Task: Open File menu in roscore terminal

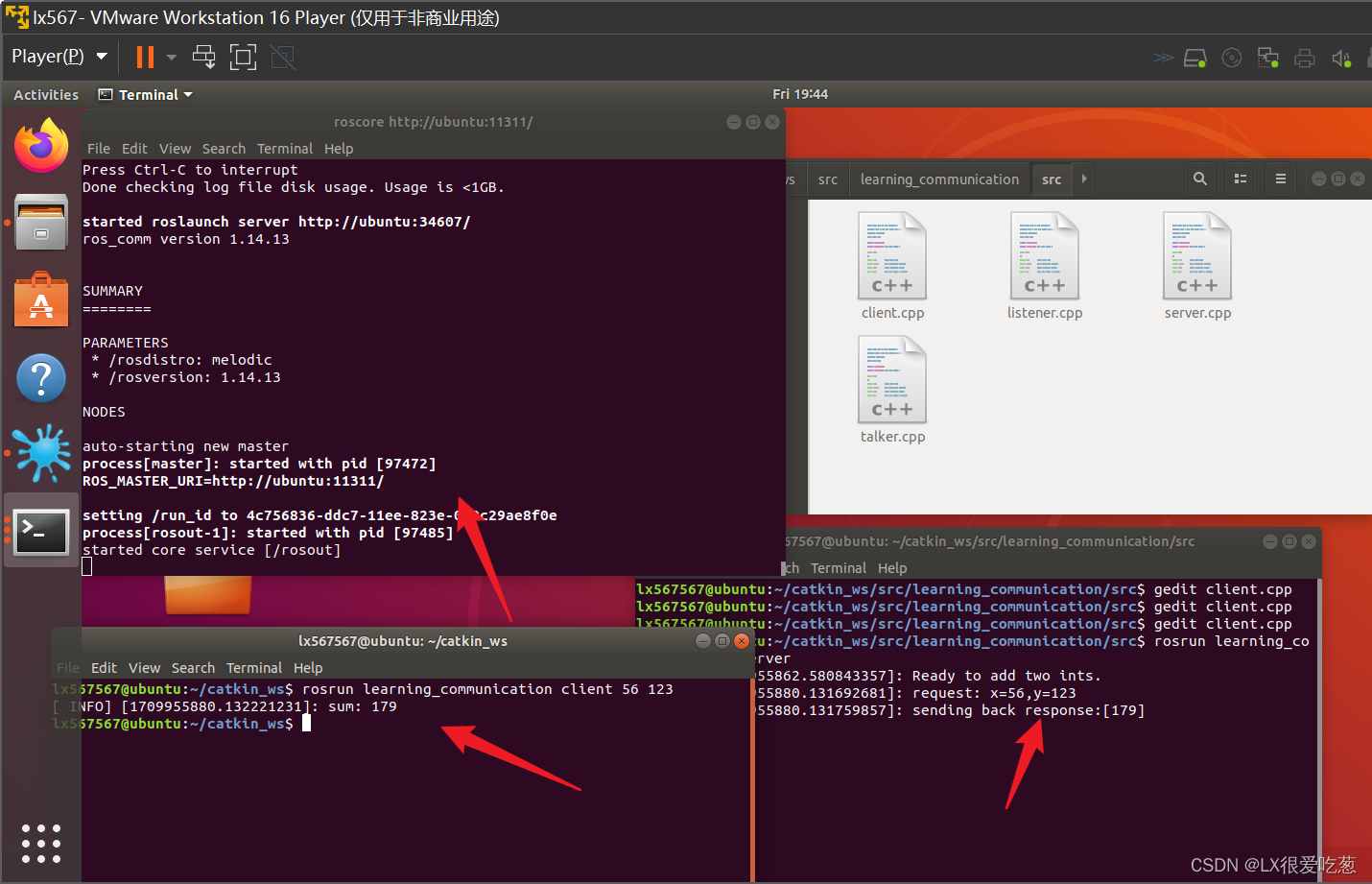Action: coord(98,149)
